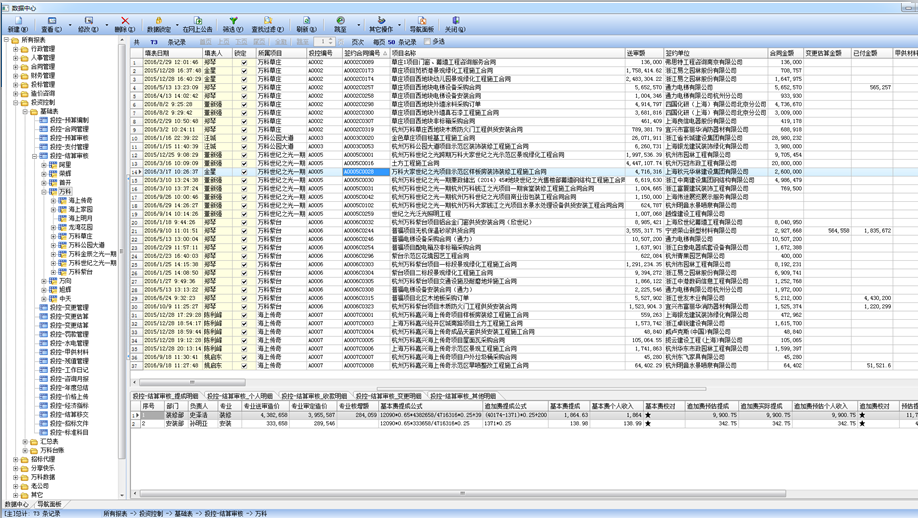Click the 导航面板 toolbar icon

click(x=422, y=20)
